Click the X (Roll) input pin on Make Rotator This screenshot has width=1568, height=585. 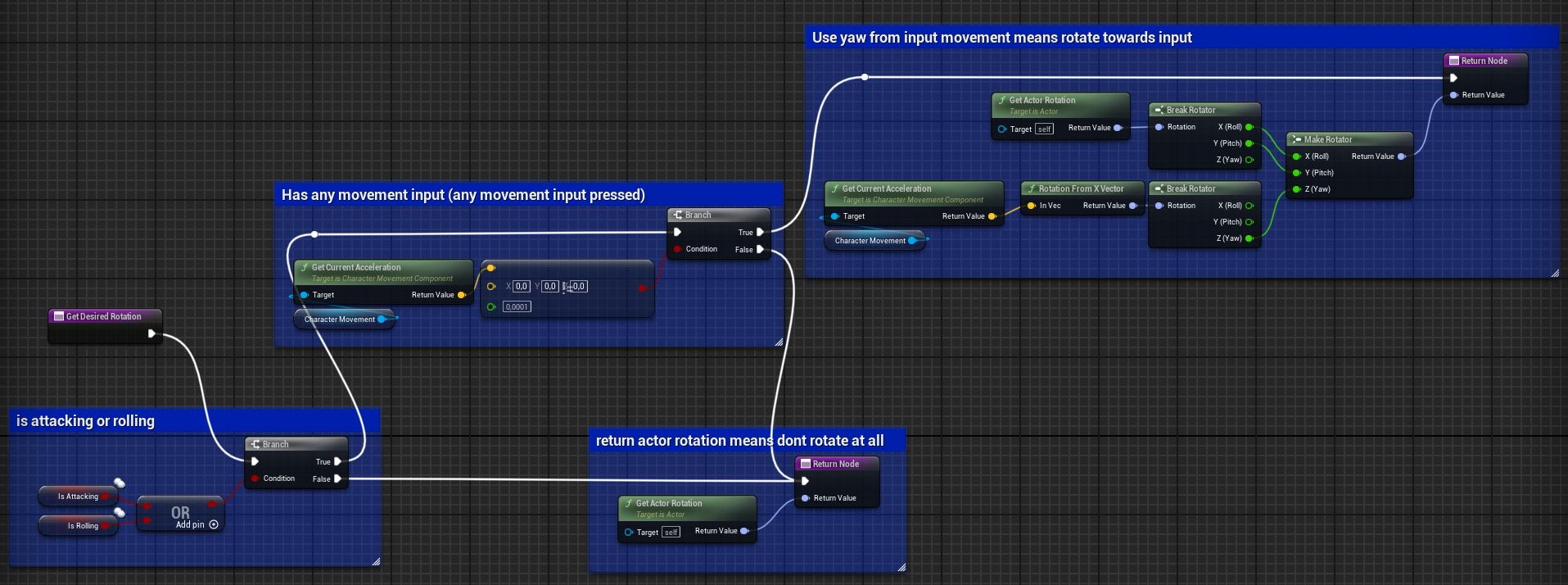[1296, 156]
